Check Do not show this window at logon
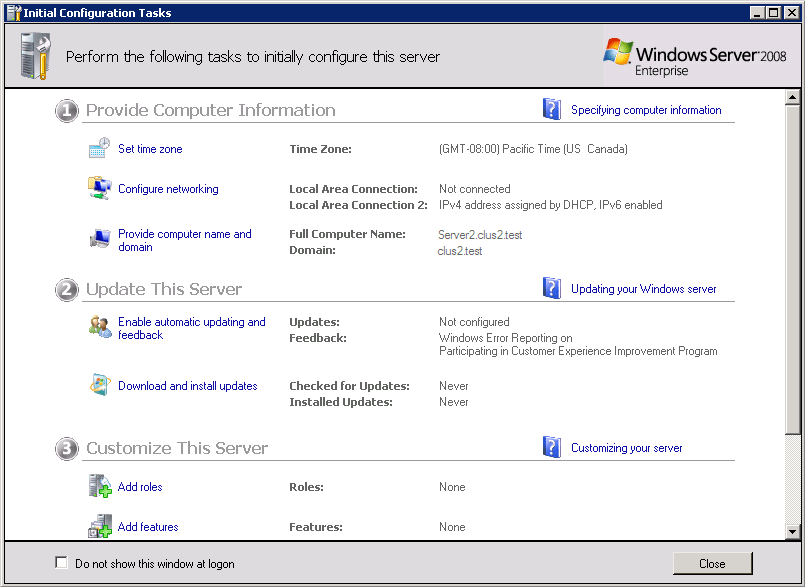 click(62, 562)
